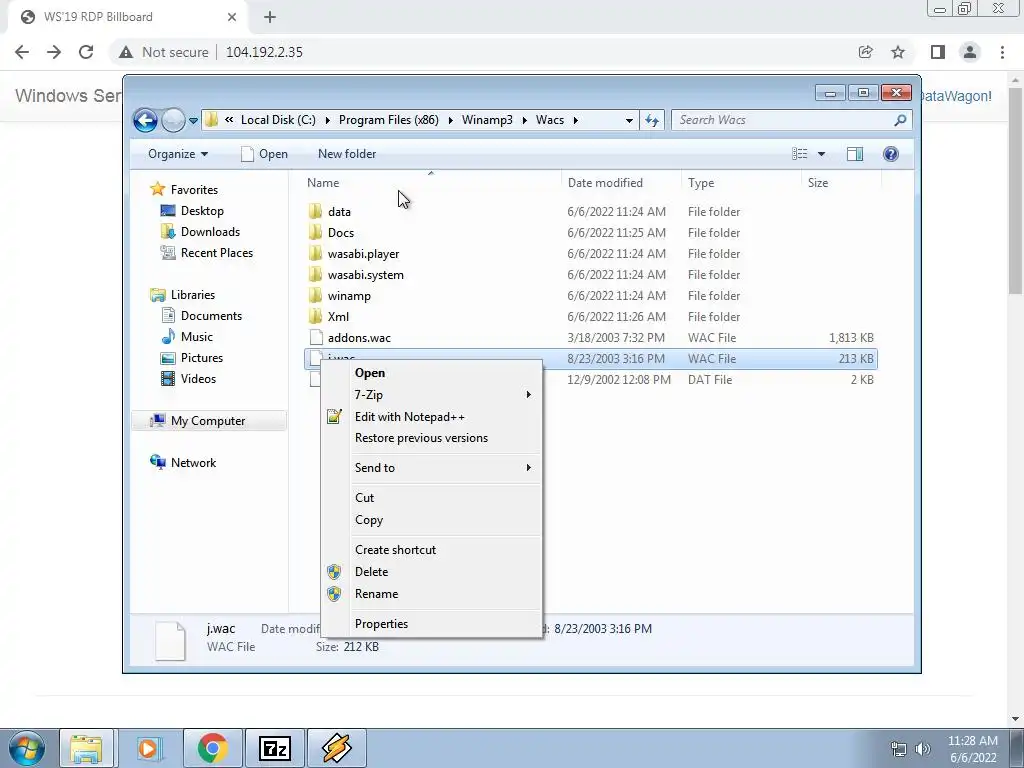Select My Computer in navigation pane
The image size is (1024, 768).
click(x=208, y=421)
